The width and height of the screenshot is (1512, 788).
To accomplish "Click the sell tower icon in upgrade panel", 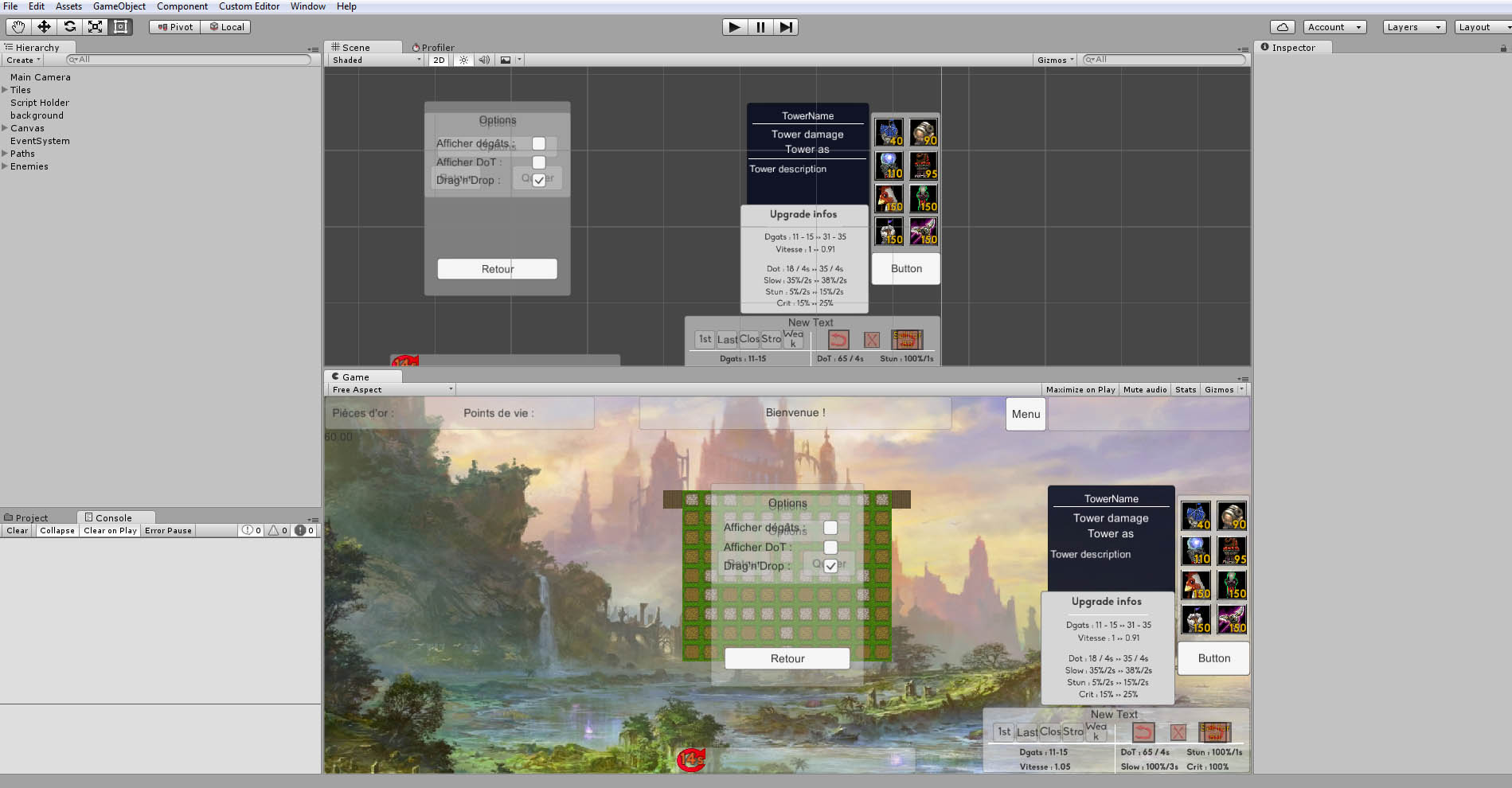I will (x=1213, y=731).
